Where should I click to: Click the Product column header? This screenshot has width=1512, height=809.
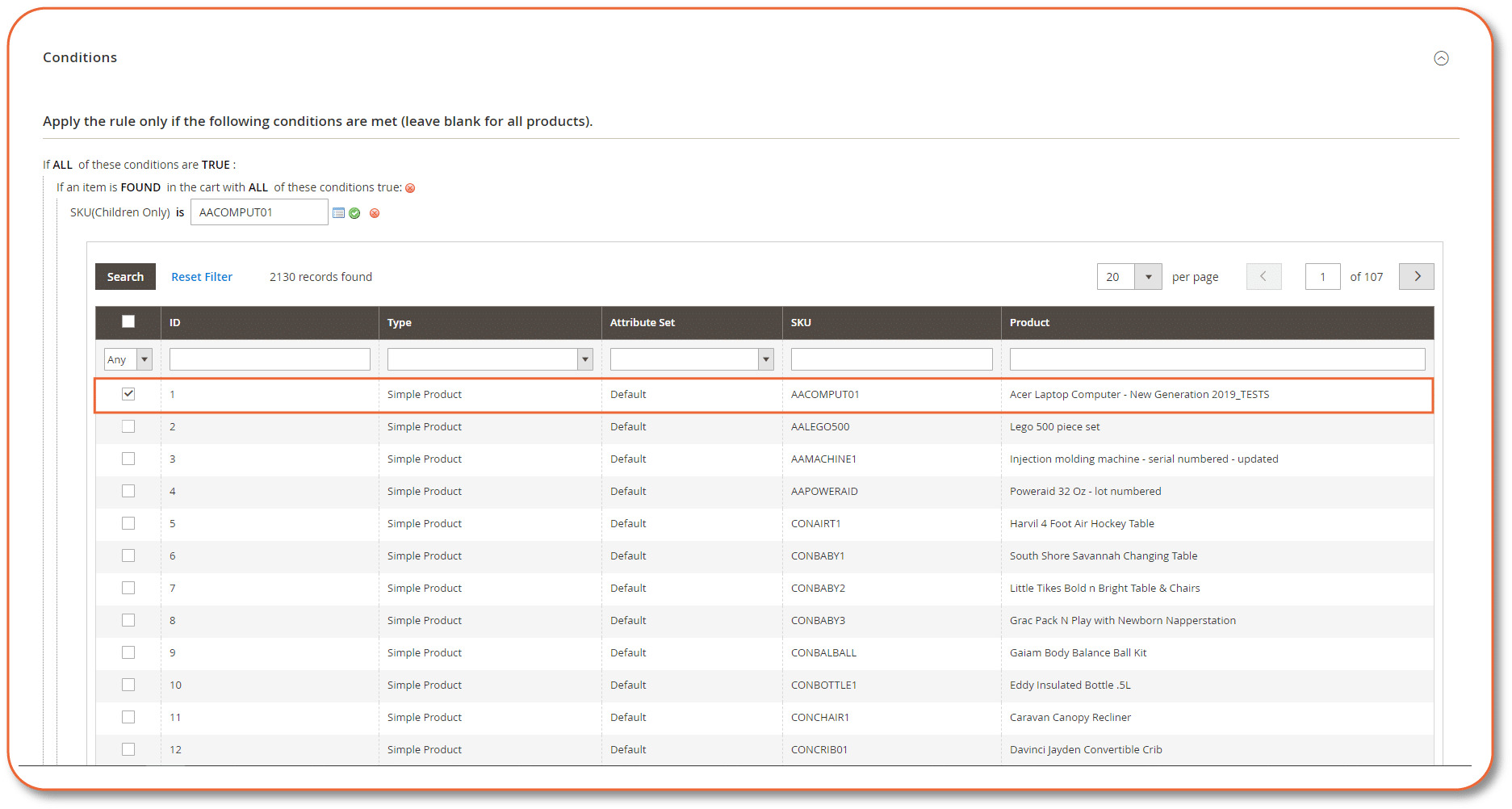coord(1029,322)
